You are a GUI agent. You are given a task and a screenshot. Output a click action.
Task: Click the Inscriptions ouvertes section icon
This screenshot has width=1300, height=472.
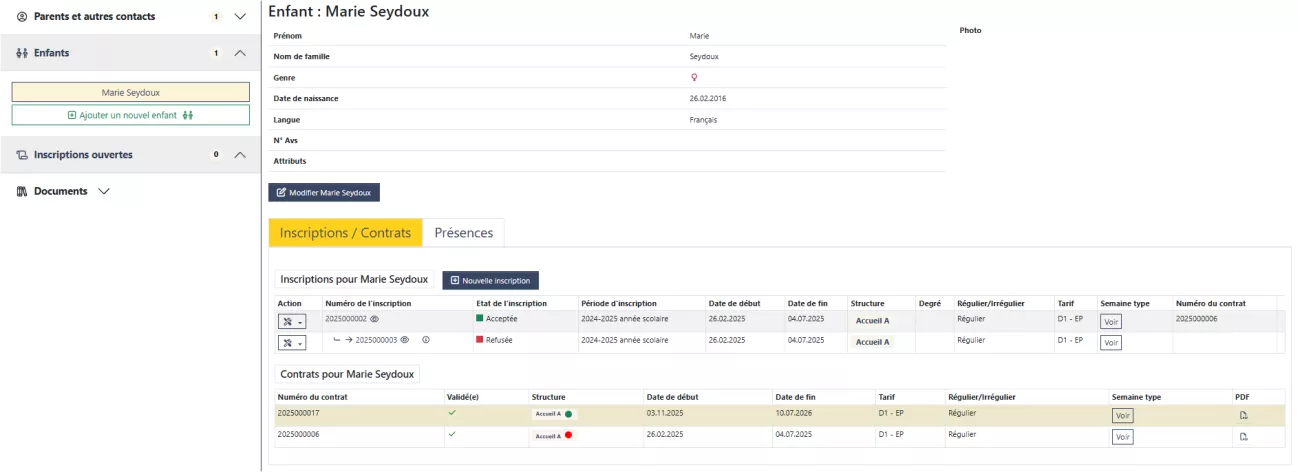pyautogui.click(x=22, y=155)
